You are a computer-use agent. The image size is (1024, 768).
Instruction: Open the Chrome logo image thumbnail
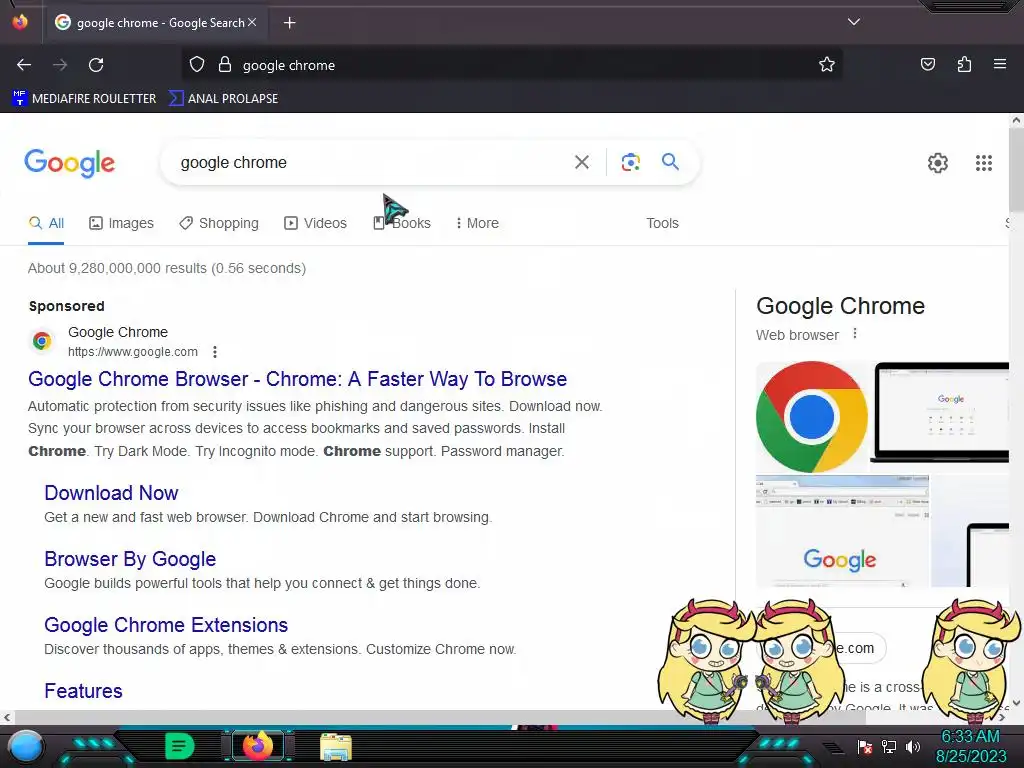pos(812,417)
